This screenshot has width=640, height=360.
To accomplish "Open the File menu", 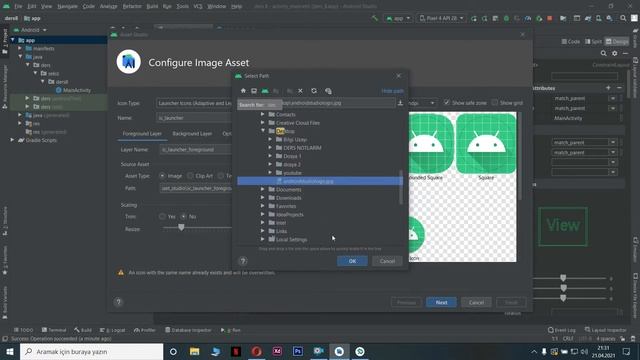I will pyautogui.click(x=18, y=6).
